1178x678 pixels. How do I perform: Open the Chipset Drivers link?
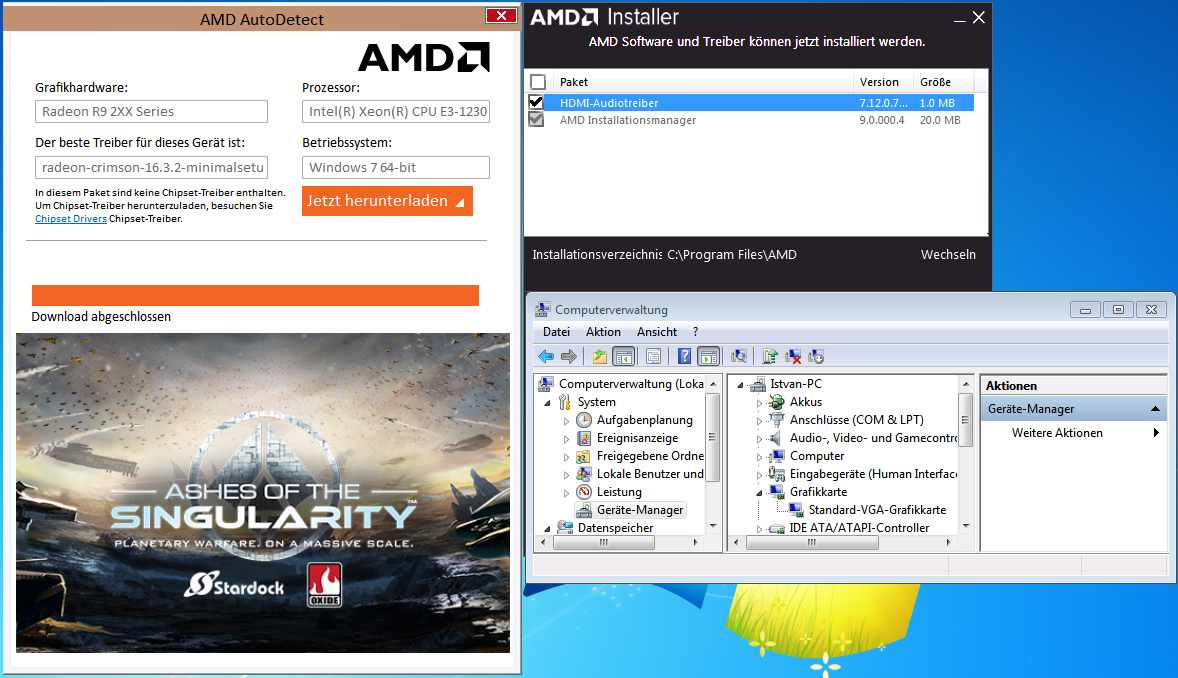pos(71,219)
